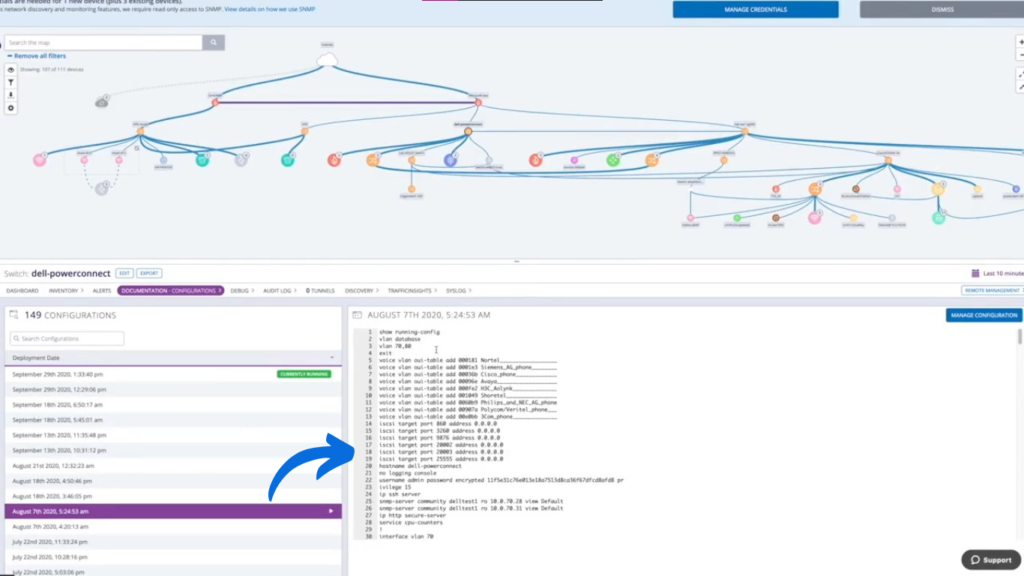
Task: Open map settings gear icon
Action: 10,108
